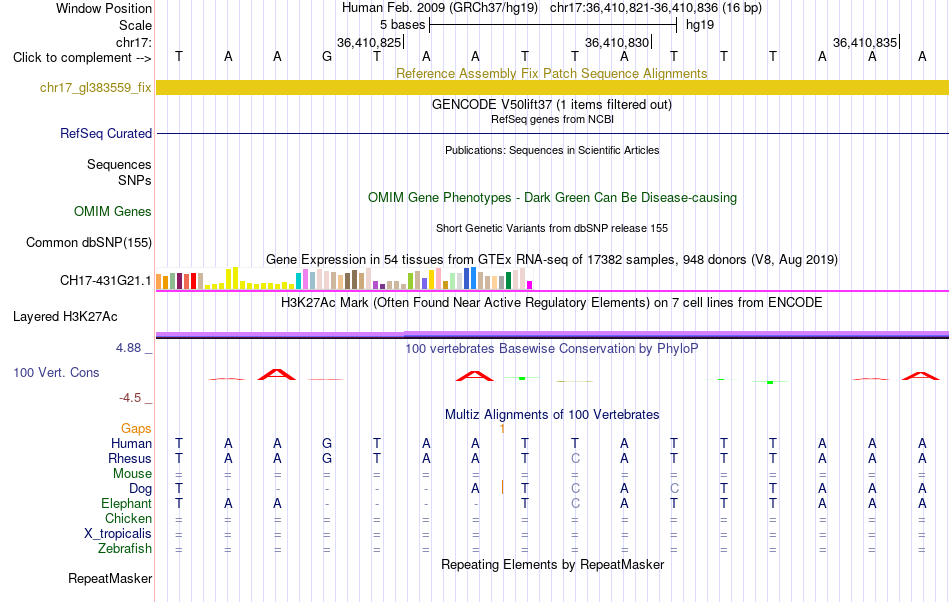Click the 'G' base in complement sequence row
The height and width of the screenshot is (602, 950).
coord(327,57)
